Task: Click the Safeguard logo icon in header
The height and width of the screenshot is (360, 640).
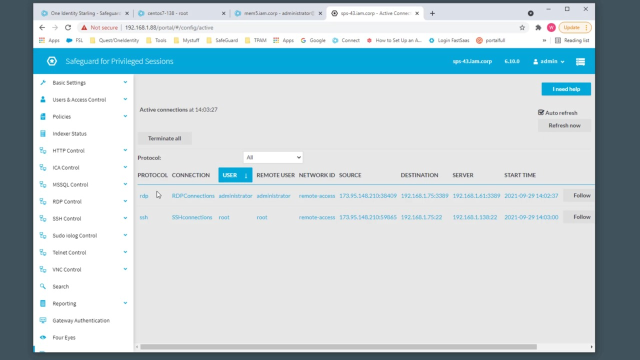Action: coord(52,61)
